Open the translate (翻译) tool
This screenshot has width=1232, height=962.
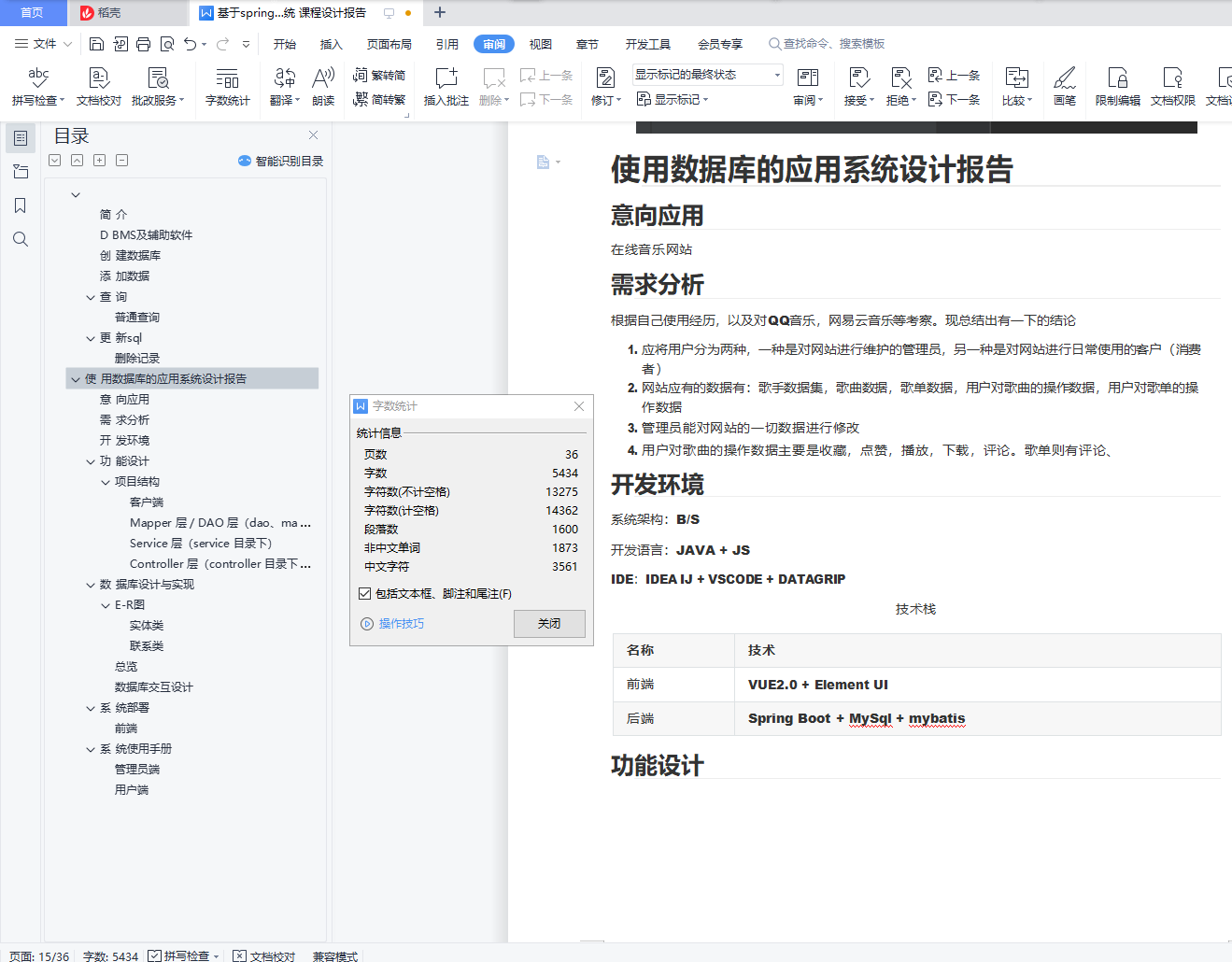[284, 86]
